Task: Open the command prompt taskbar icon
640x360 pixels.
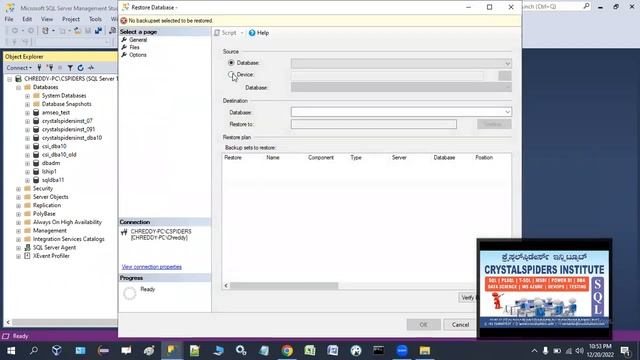Action: [x=378, y=350]
